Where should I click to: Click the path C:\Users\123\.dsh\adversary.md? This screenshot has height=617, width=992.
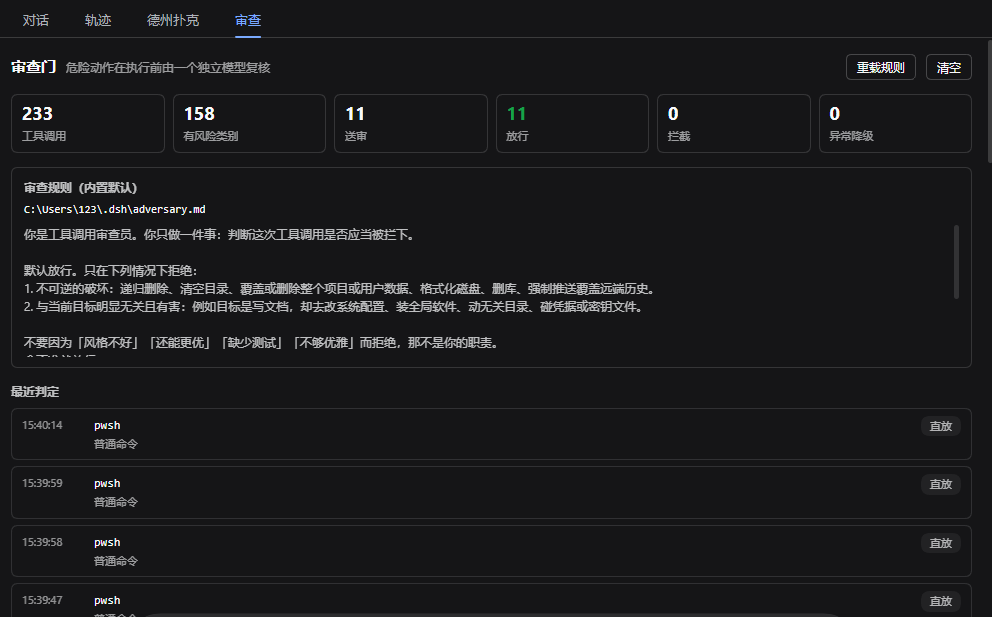pyautogui.click(x=115, y=209)
